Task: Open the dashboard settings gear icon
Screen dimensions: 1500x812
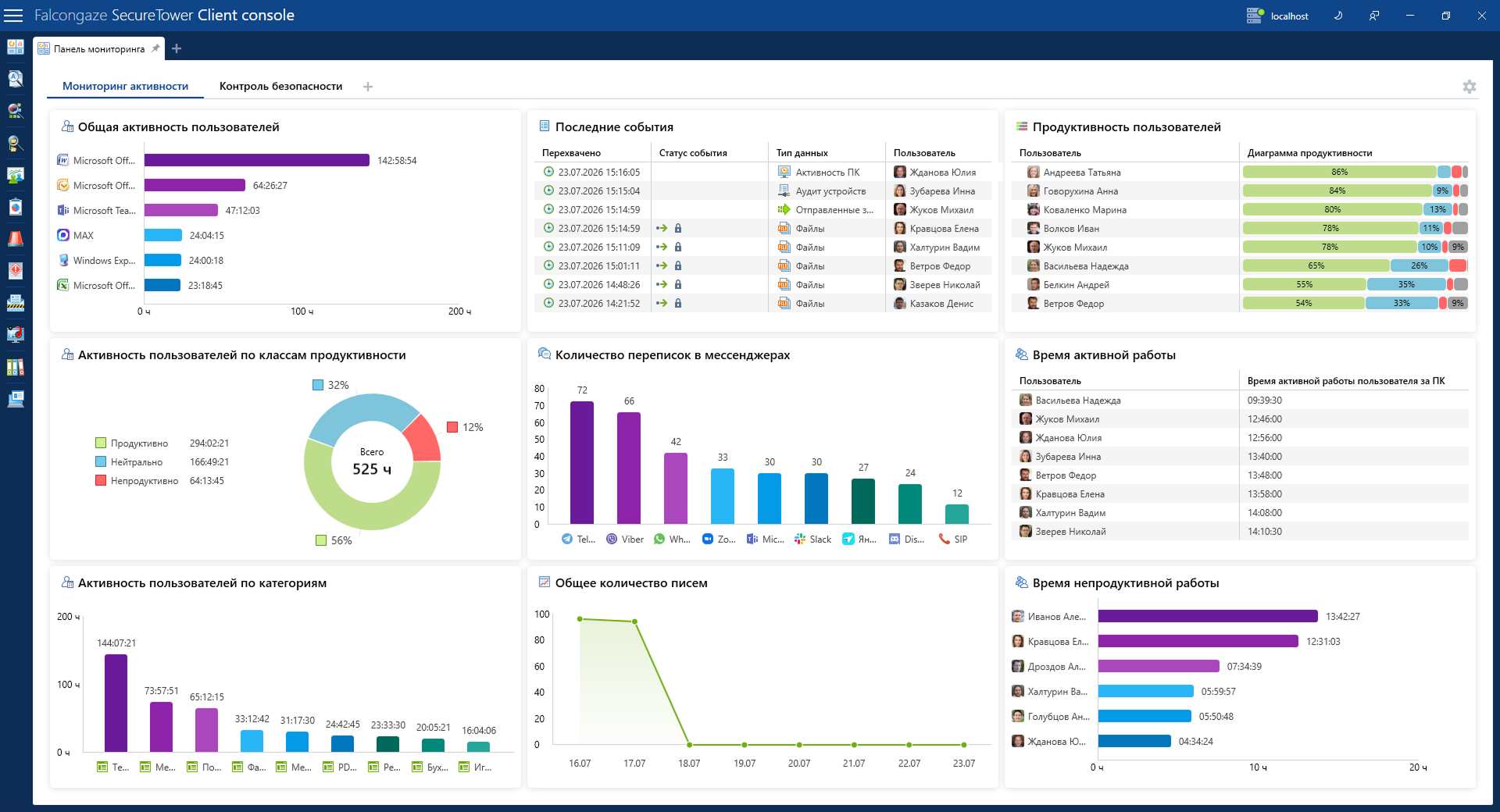Action: pos(1470,87)
